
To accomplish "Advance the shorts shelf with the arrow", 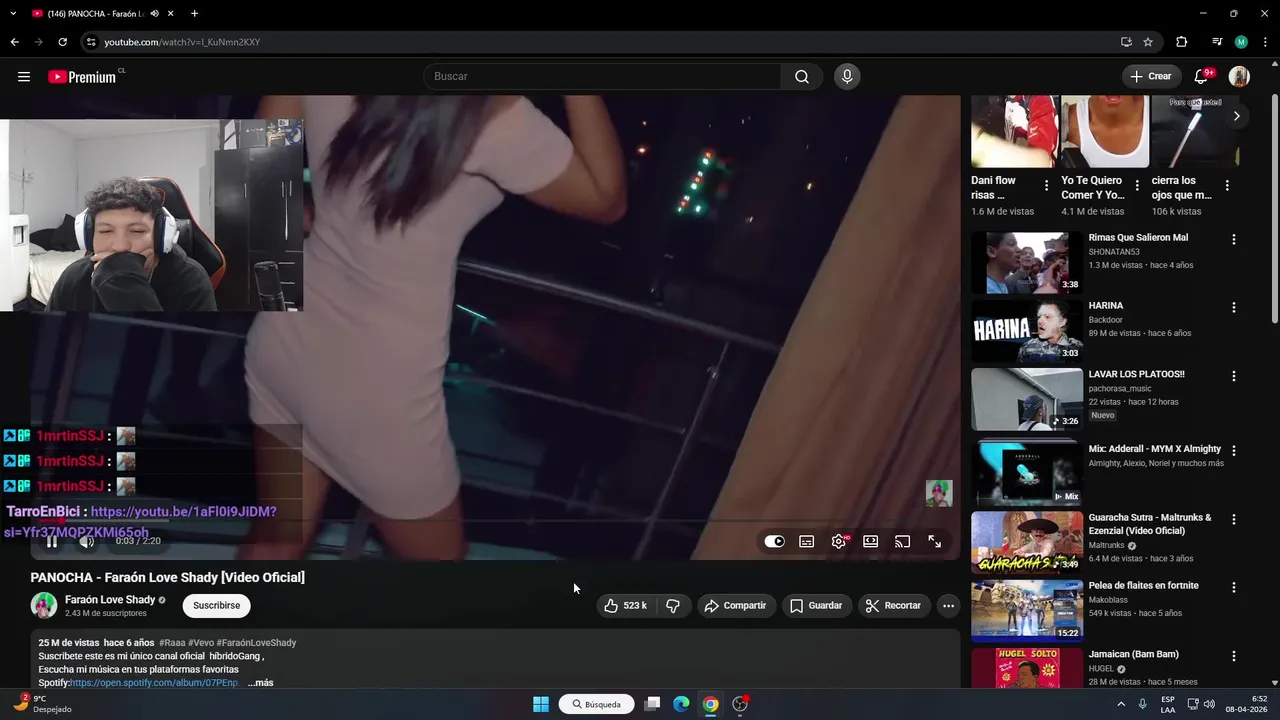I will pyautogui.click(x=1236, y=116).
